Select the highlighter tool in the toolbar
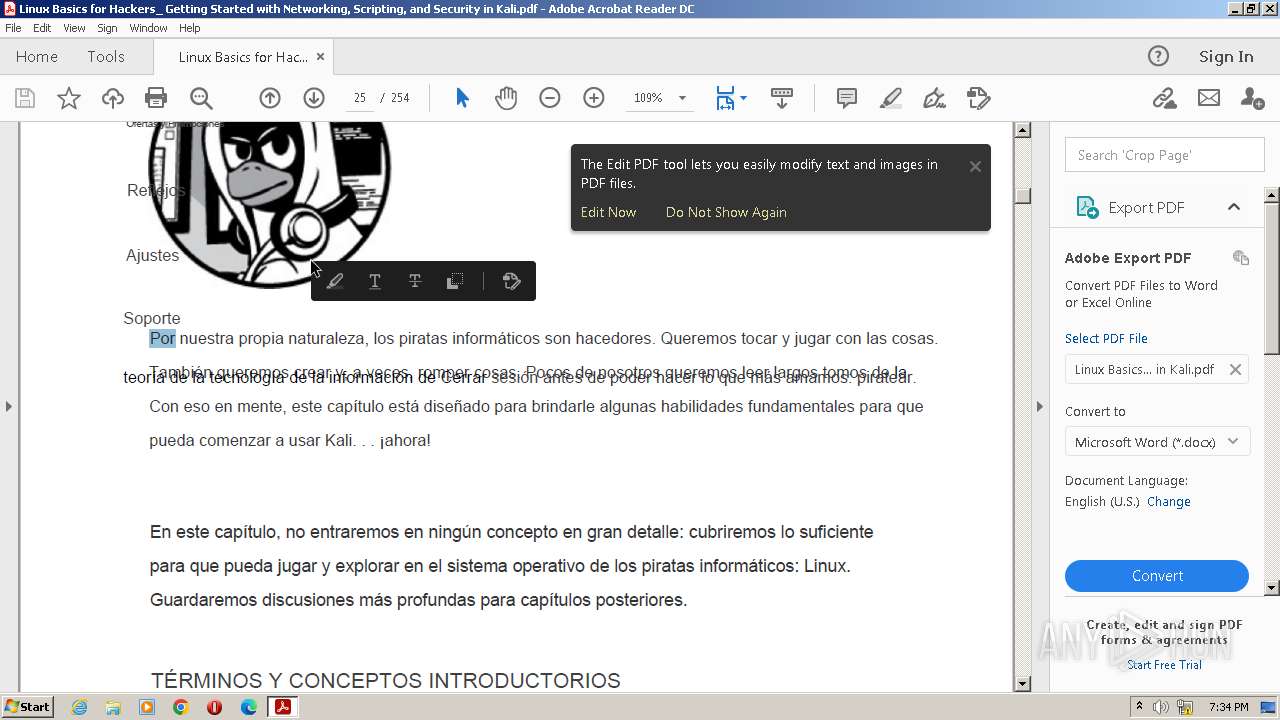The width and height of the screenshot is (1280, 720). point(891,98)
